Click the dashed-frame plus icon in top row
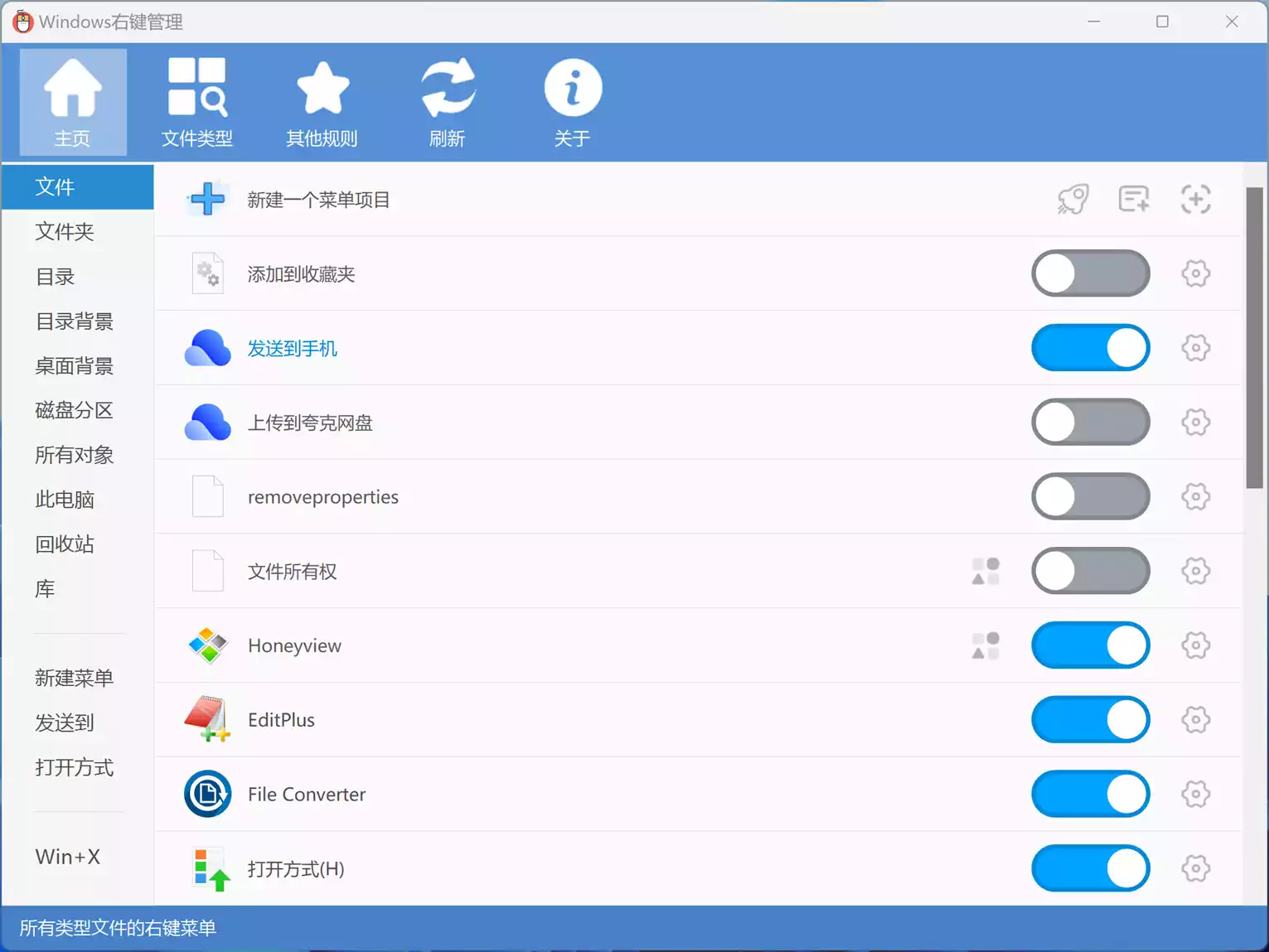The height and width of the screenshot is (952, 1269). click(x=1195, y=200)
